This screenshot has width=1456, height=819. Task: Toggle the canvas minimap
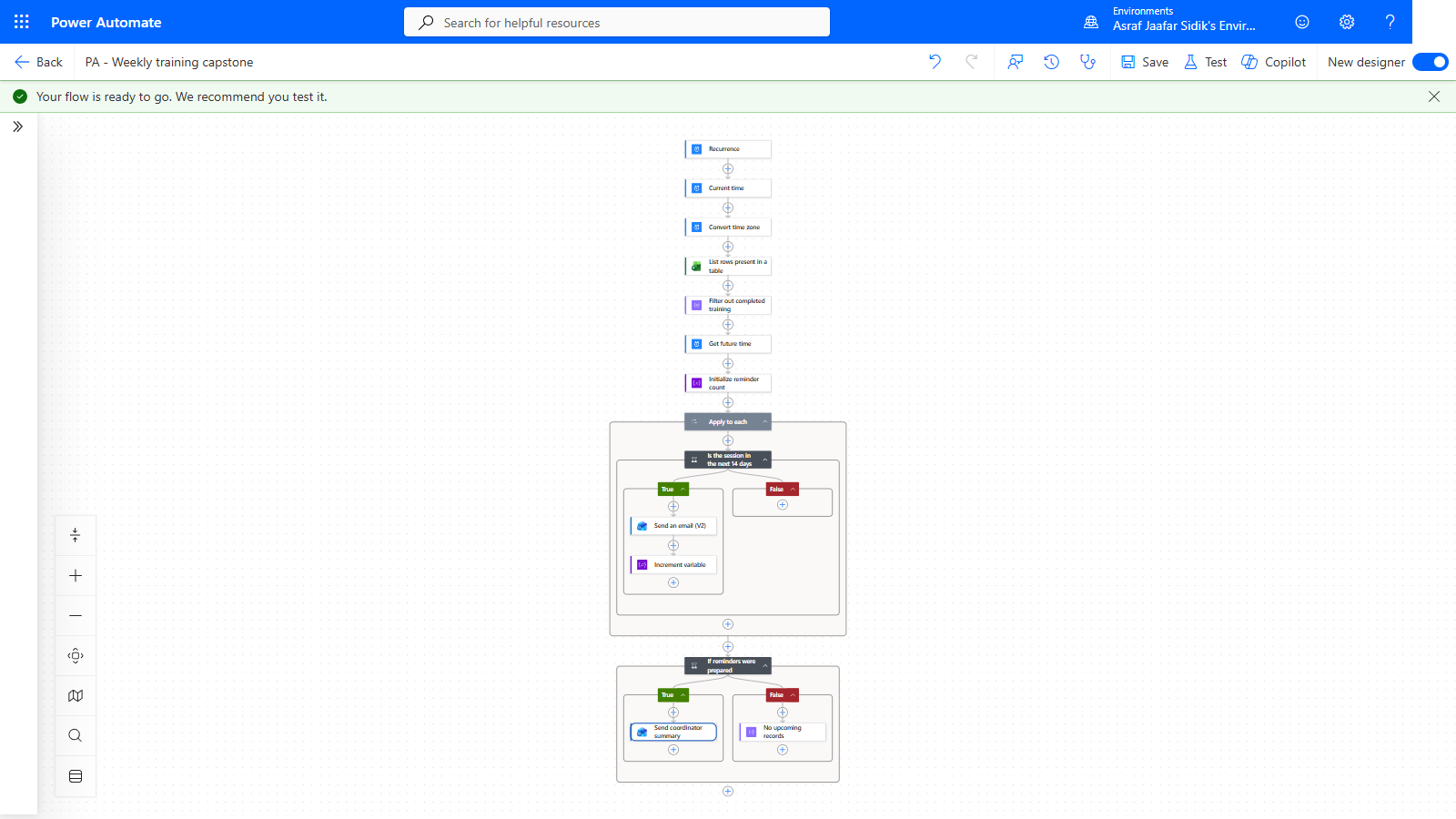pos(76,696)
